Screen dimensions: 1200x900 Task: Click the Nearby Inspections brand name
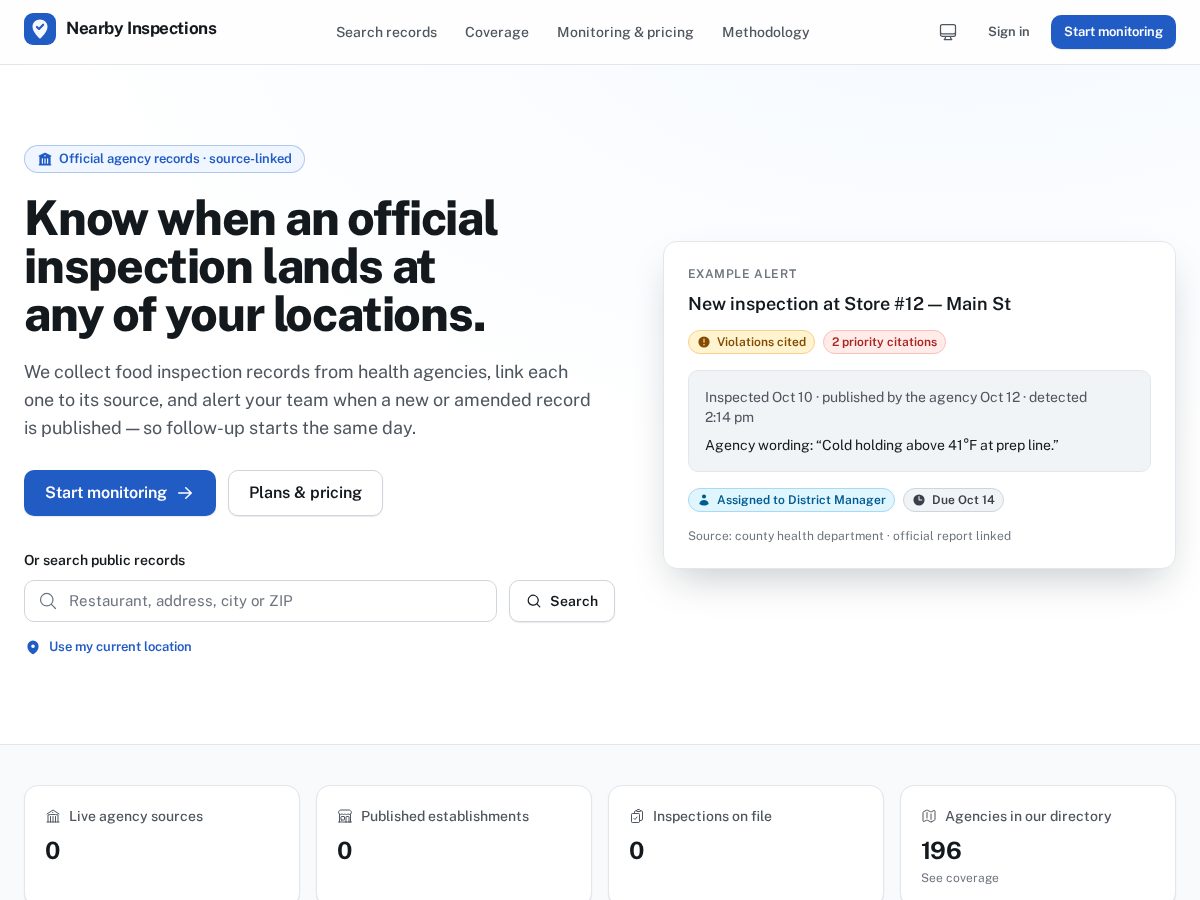coord(141,28)
